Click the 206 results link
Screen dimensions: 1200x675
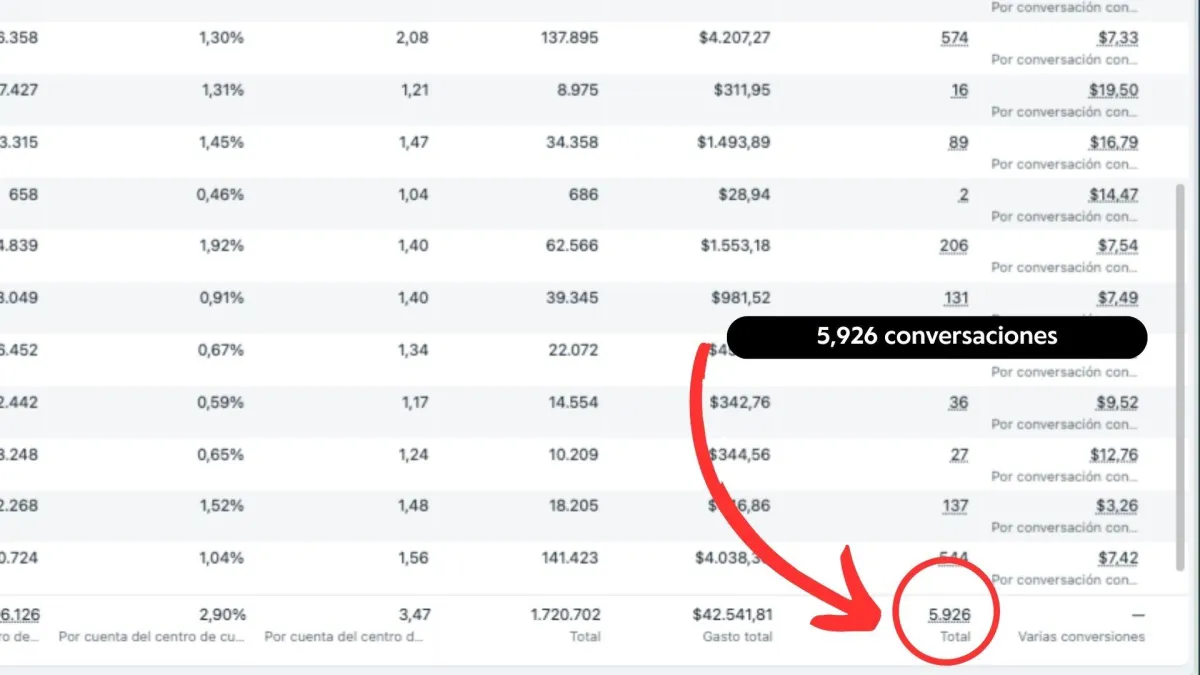tap(955, 246)
